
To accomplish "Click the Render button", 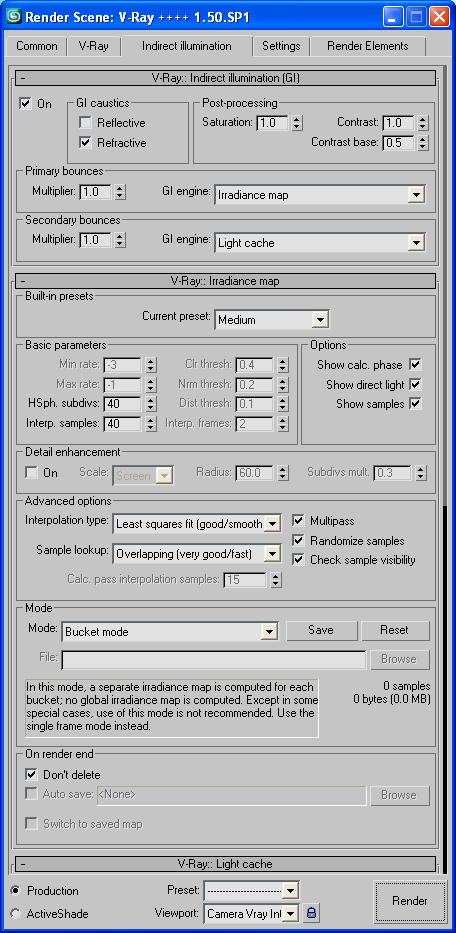I will tap(410, 901).
